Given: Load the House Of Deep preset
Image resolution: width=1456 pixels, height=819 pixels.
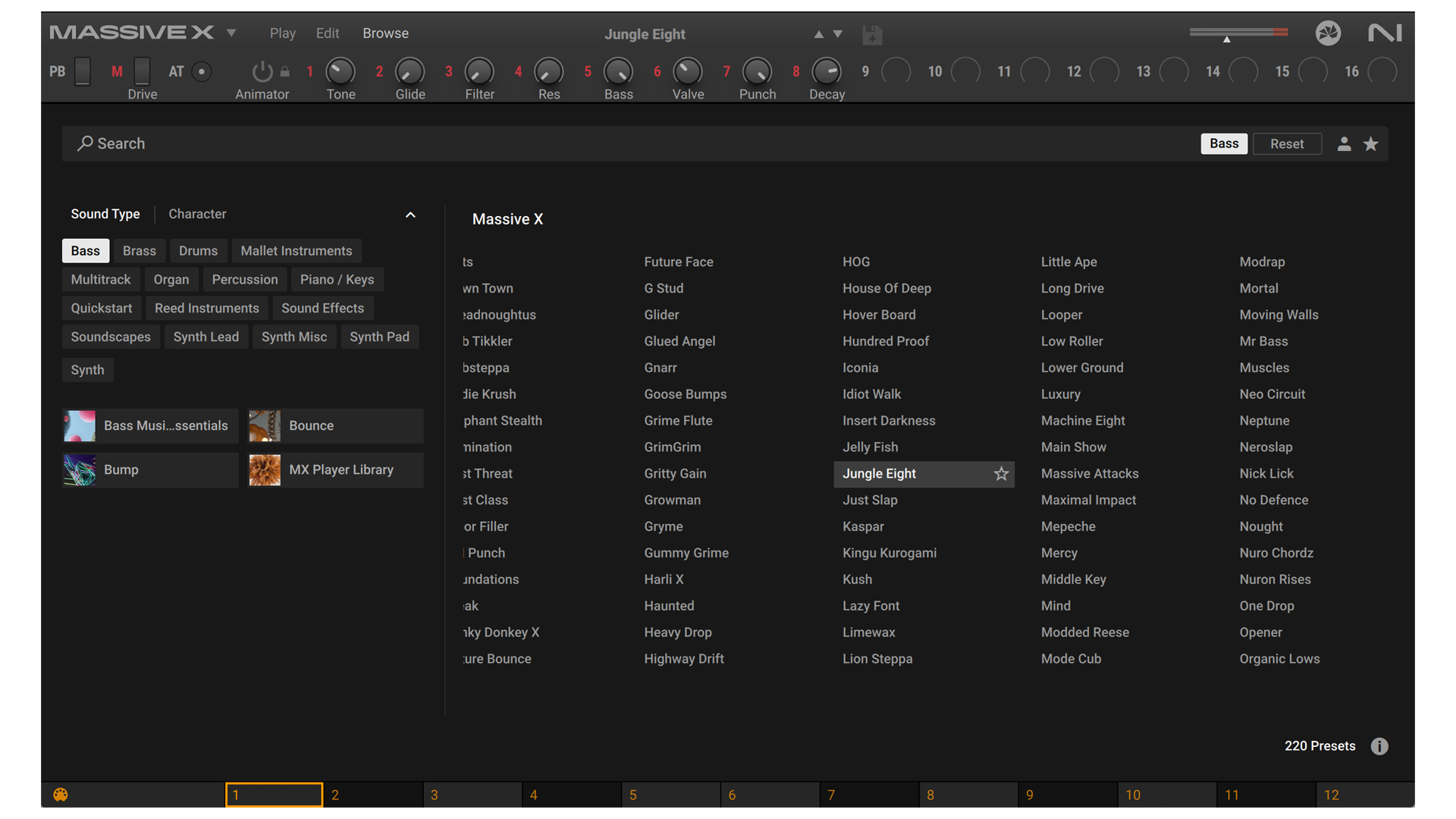Looking at the screenshot, I should [x=886, y=288].
